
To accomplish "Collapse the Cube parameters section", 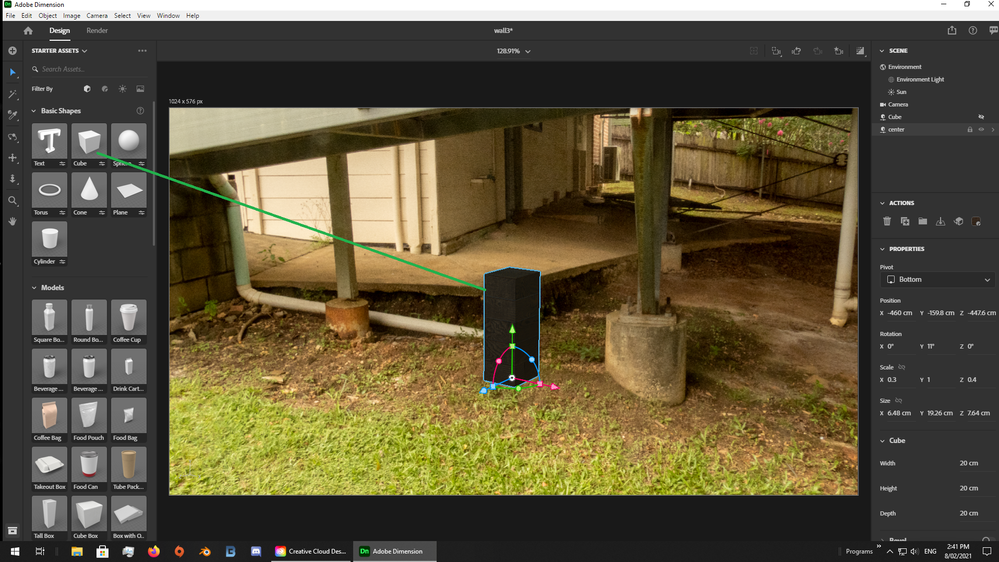I will 882,441.
